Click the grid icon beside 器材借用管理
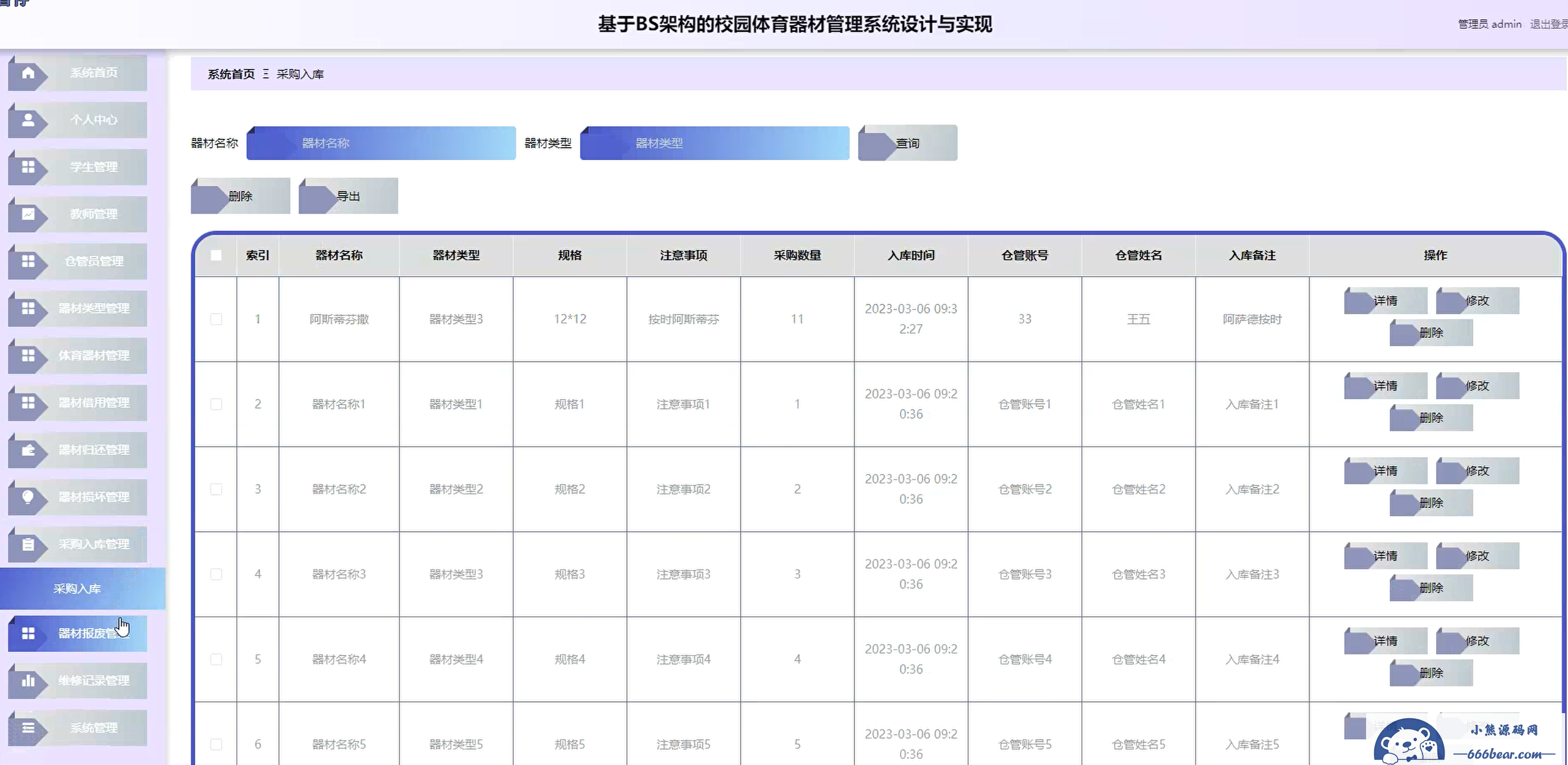1568x765 pixels. 28,403
